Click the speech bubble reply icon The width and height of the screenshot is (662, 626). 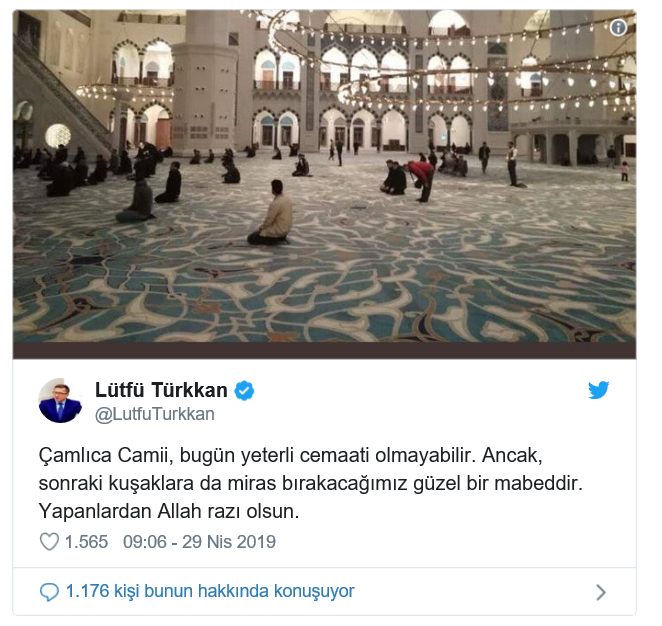click(x=49, y=592)
